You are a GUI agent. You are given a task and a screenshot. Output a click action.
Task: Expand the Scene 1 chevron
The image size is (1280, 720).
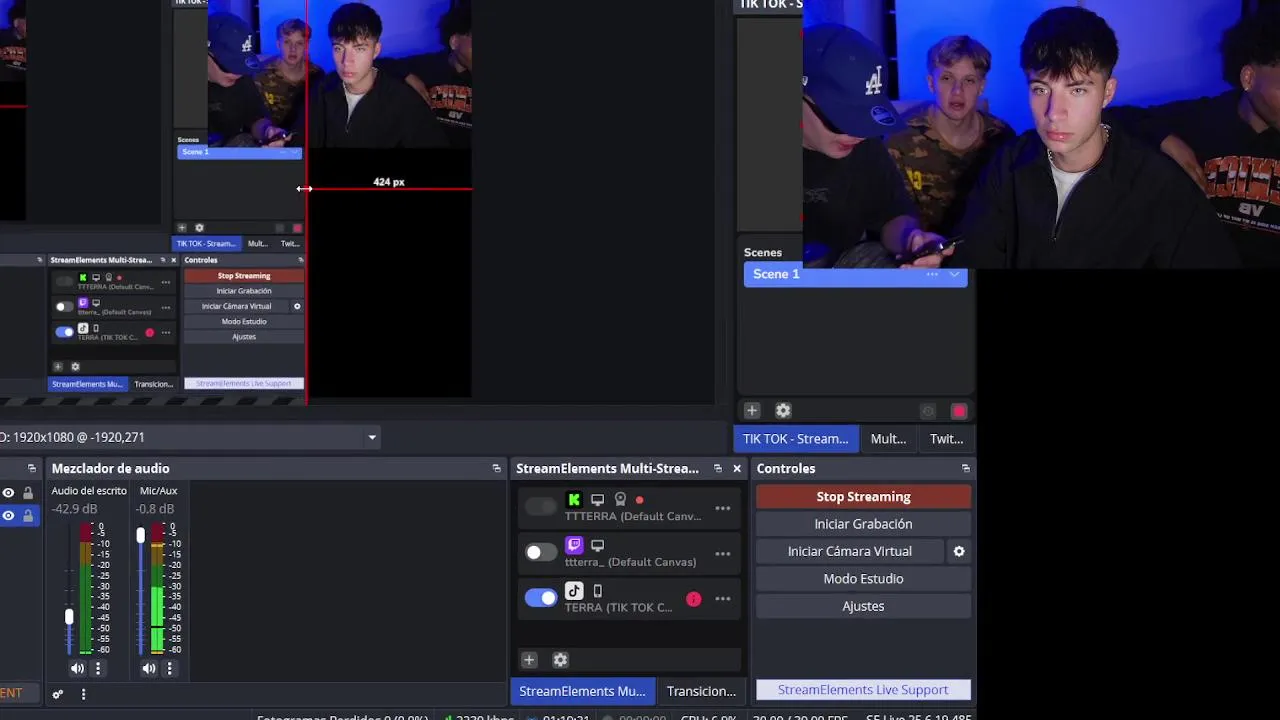pos(955,274)
